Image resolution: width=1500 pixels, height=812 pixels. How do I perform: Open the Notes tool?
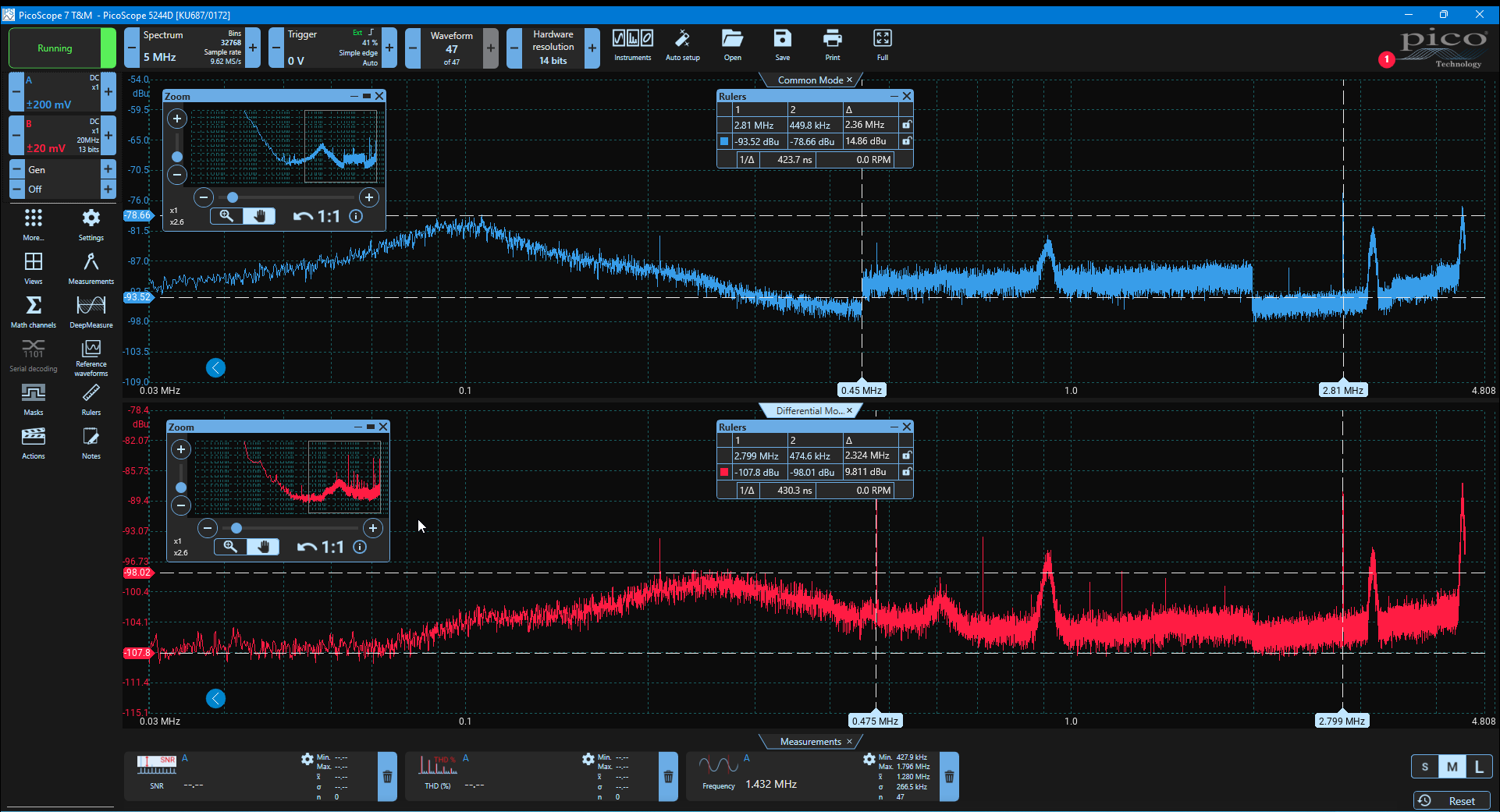[91, 443]
